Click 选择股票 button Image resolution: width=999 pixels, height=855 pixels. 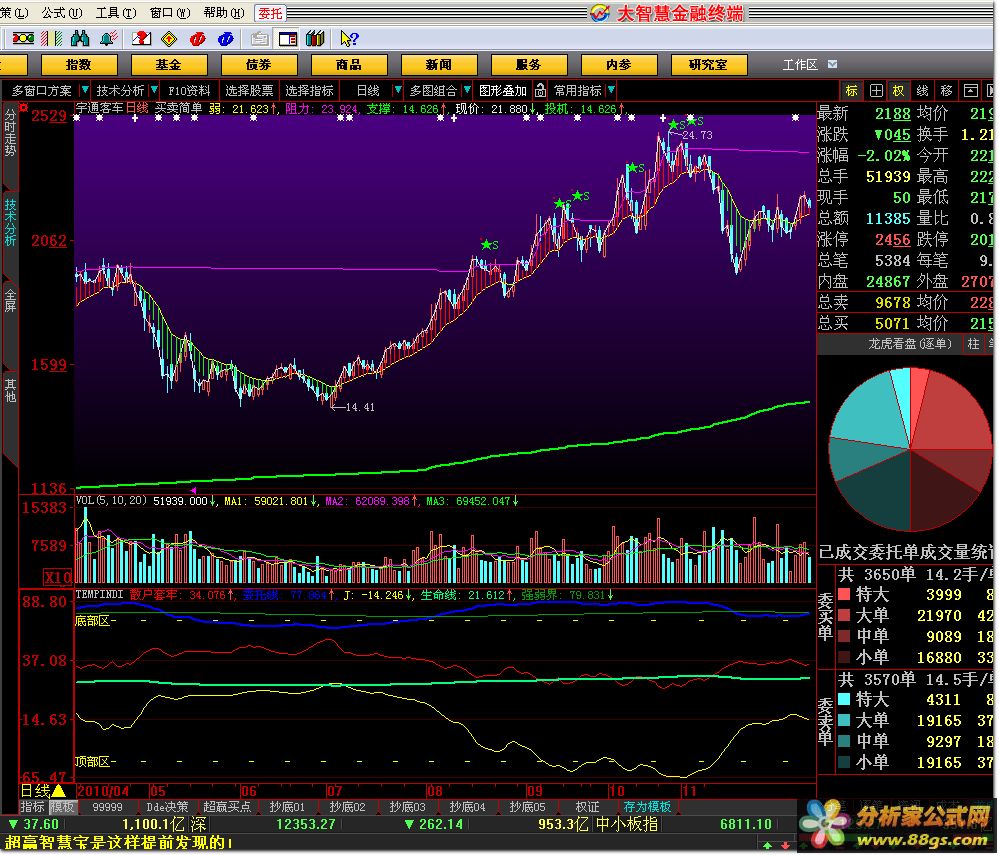coord(249,90)
